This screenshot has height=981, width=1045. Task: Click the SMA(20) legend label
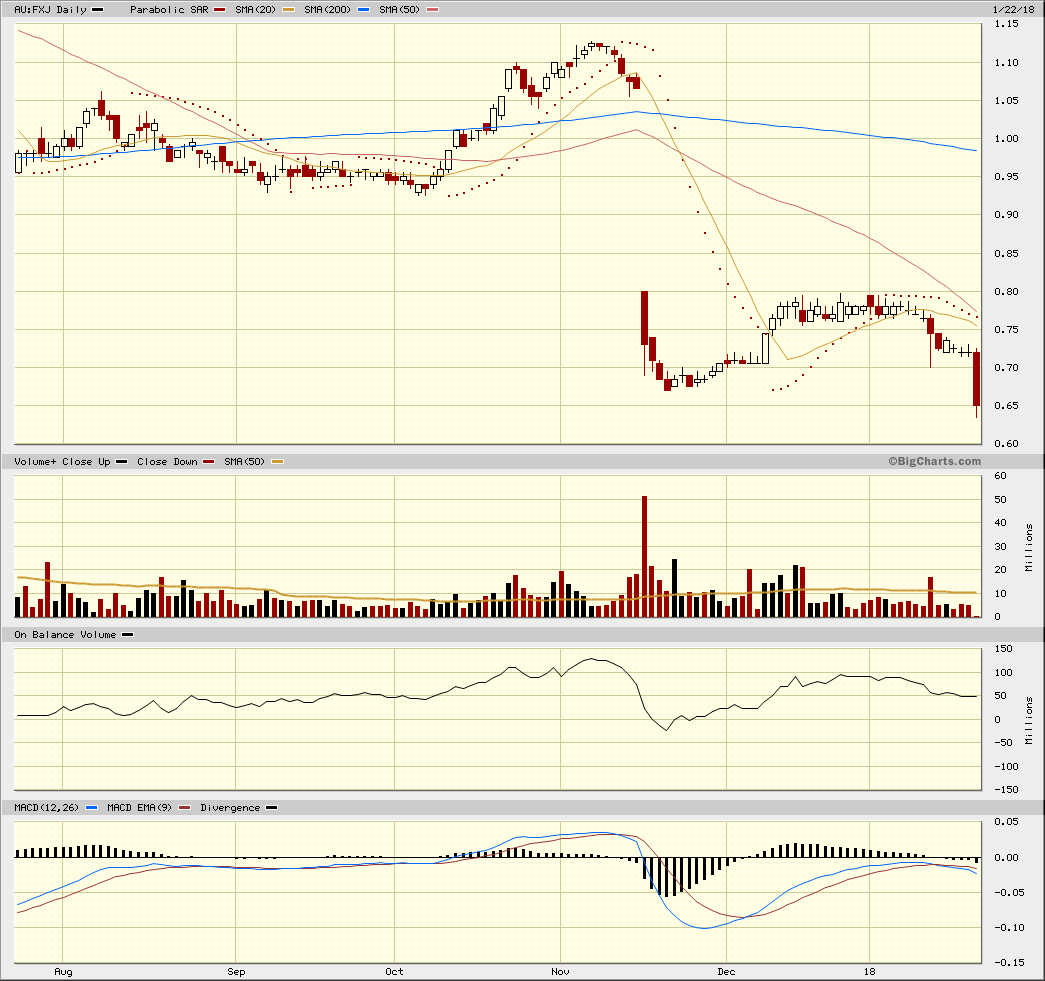click(255, 9)
